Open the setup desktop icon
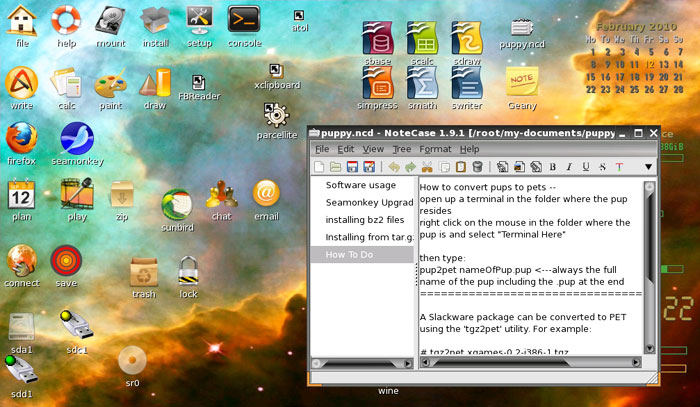 point(199,26)
